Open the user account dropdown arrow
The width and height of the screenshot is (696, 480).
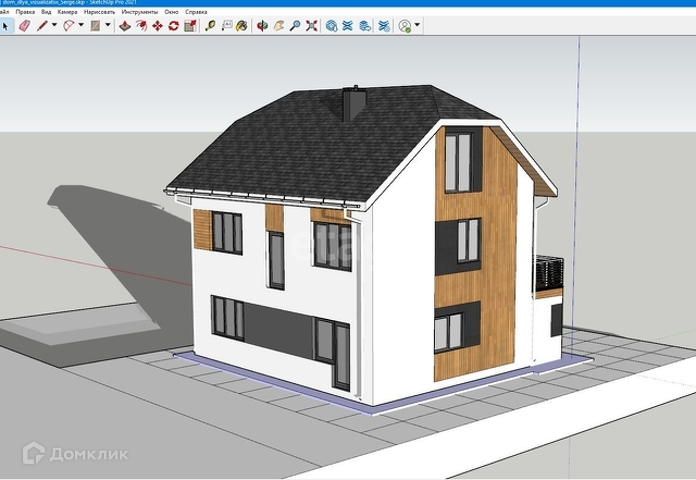click(x=417, y=25)
